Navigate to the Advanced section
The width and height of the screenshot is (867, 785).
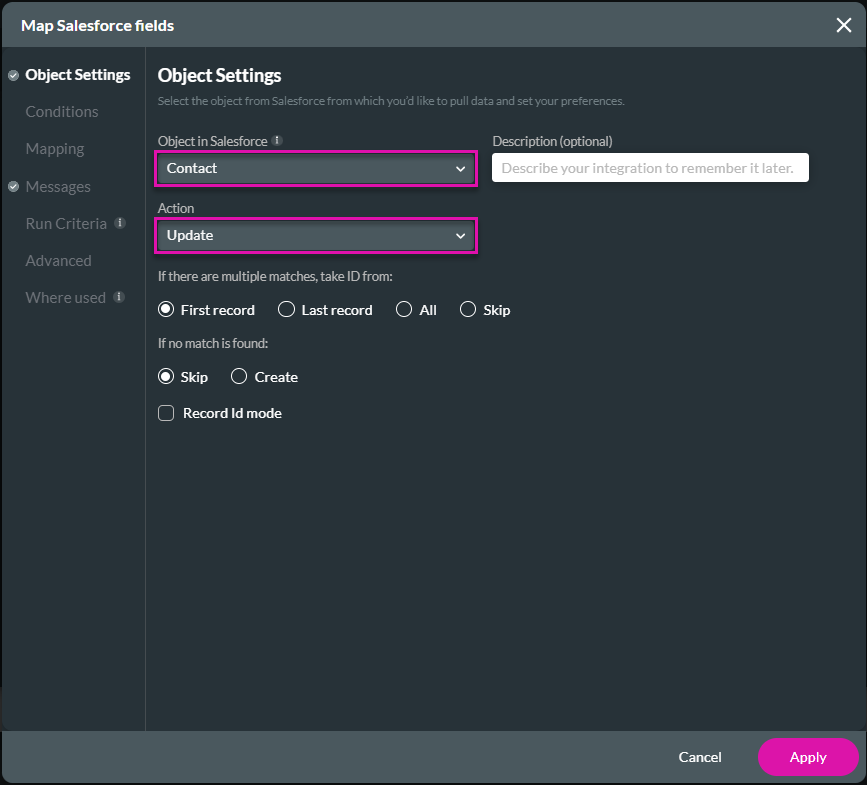tap(58, 260)
